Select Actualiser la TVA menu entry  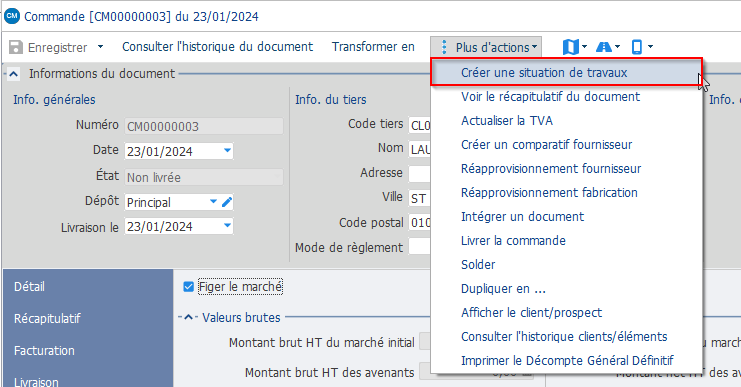566,120
